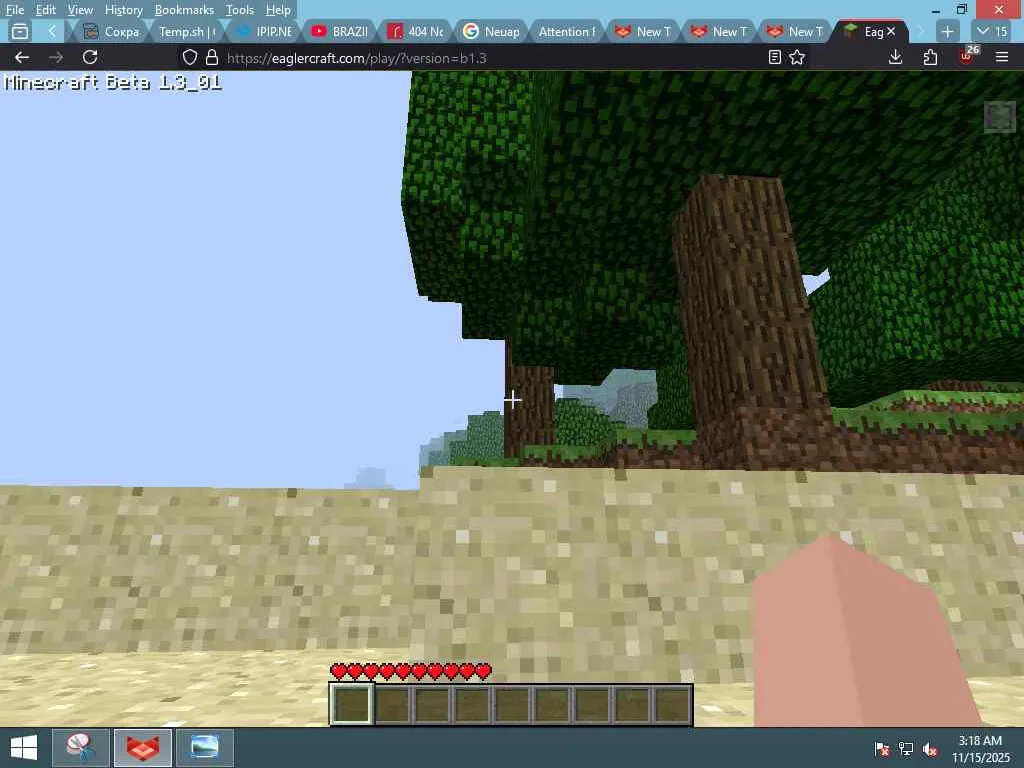Image resolution: width=1024 pixels, height=768 pixels.
Task: Open the Tools menu
Action: click(239, 10)
